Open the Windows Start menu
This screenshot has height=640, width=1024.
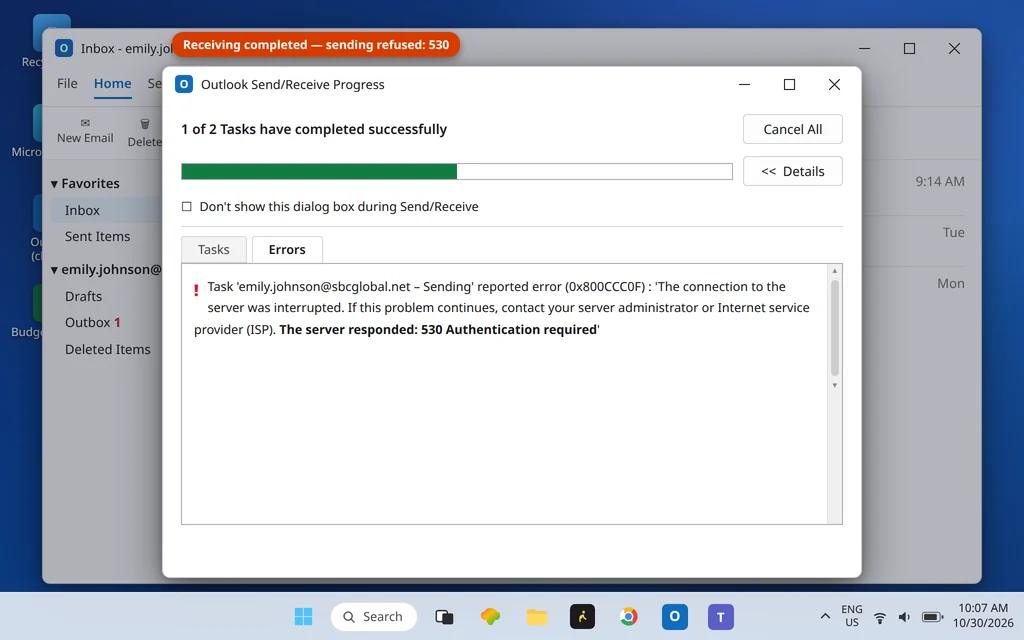[303, 616]
